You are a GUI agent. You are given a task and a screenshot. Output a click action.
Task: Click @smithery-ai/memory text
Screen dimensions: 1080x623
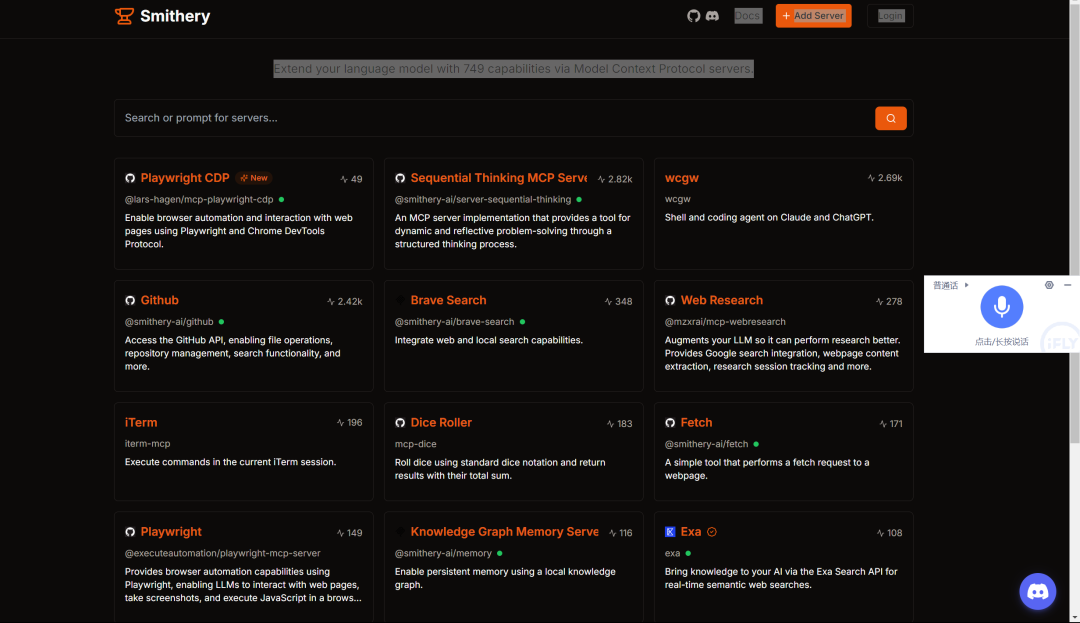443,553
